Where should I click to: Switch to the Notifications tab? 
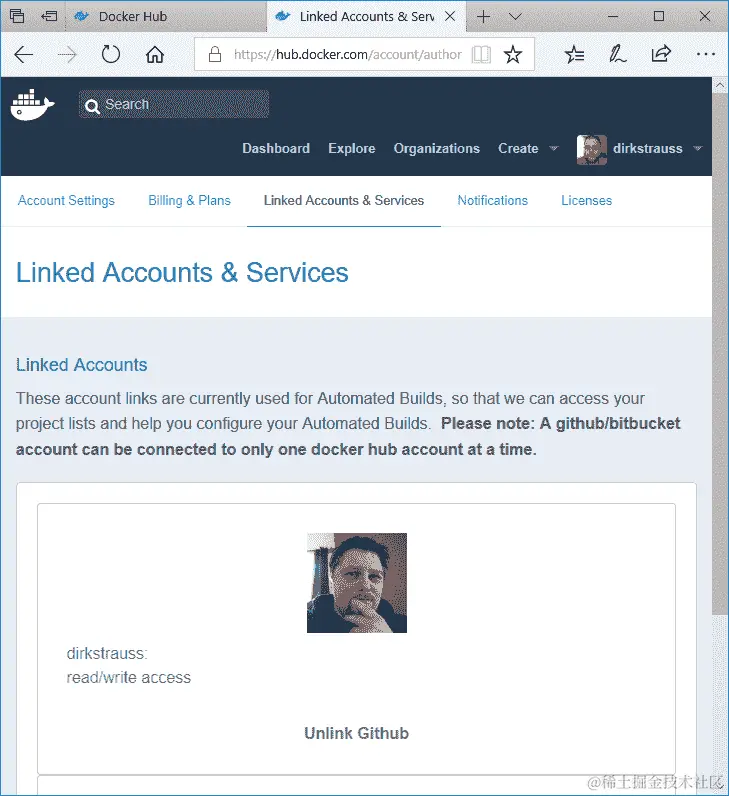(x=492, y=201)
